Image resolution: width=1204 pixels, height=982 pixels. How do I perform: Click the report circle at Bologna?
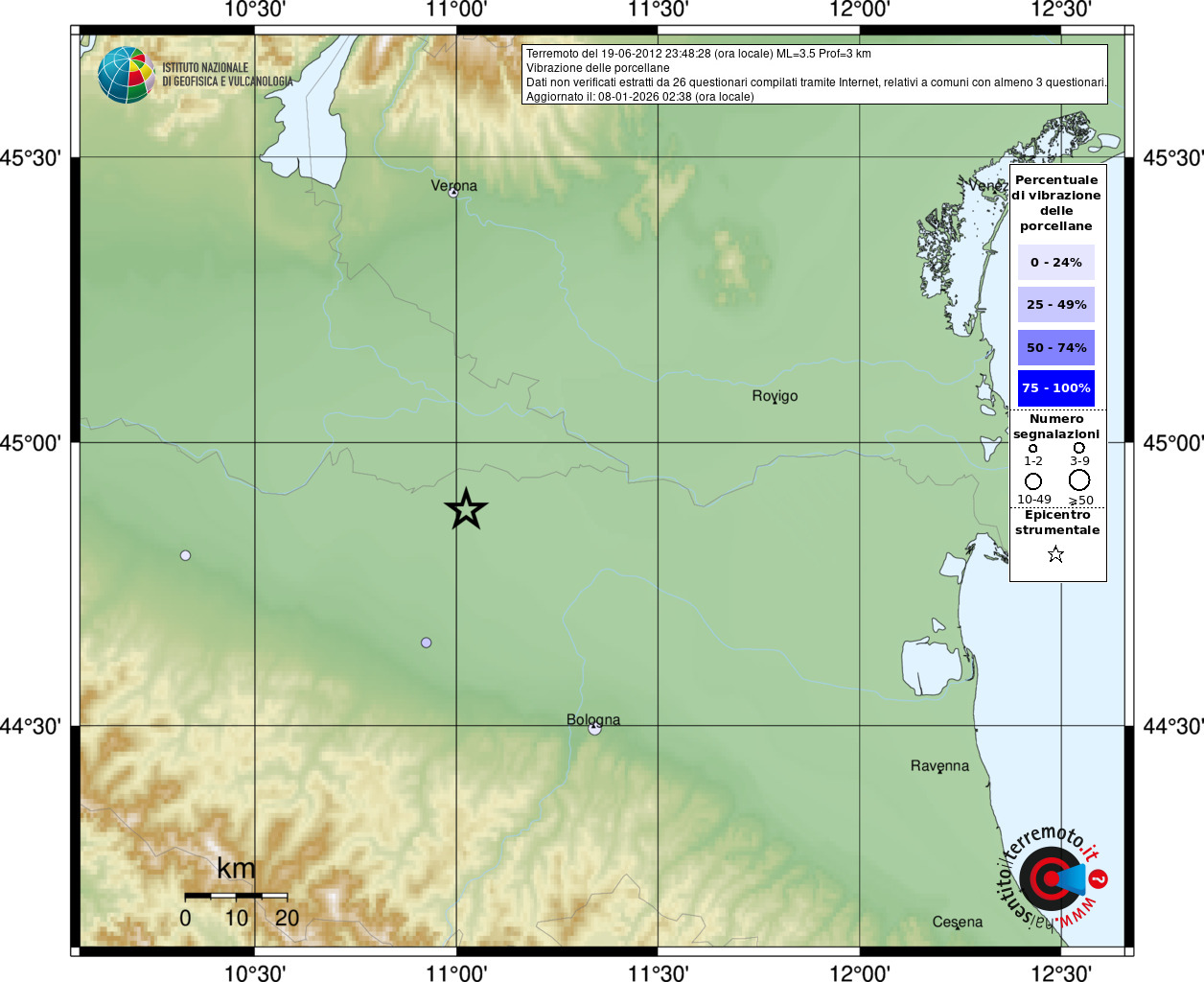click(594, 729)
